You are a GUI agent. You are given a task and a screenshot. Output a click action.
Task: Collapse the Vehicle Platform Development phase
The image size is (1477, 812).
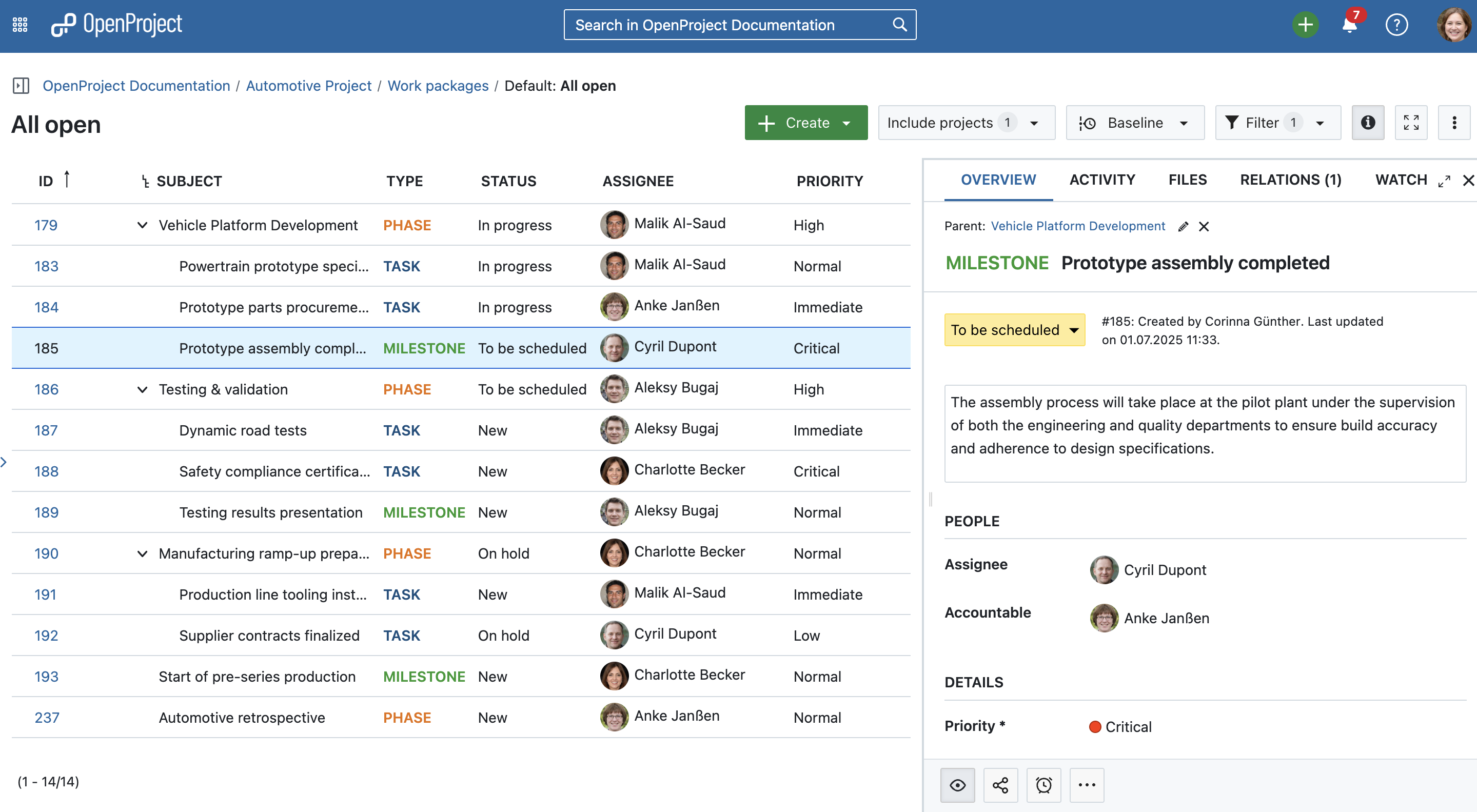(142, 225)
